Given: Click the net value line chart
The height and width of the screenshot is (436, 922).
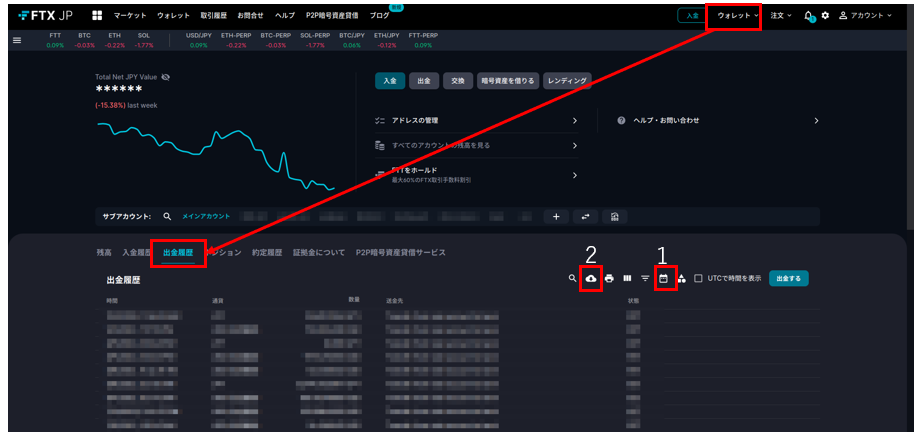Looking at the screenshot, I should point(215,156).
